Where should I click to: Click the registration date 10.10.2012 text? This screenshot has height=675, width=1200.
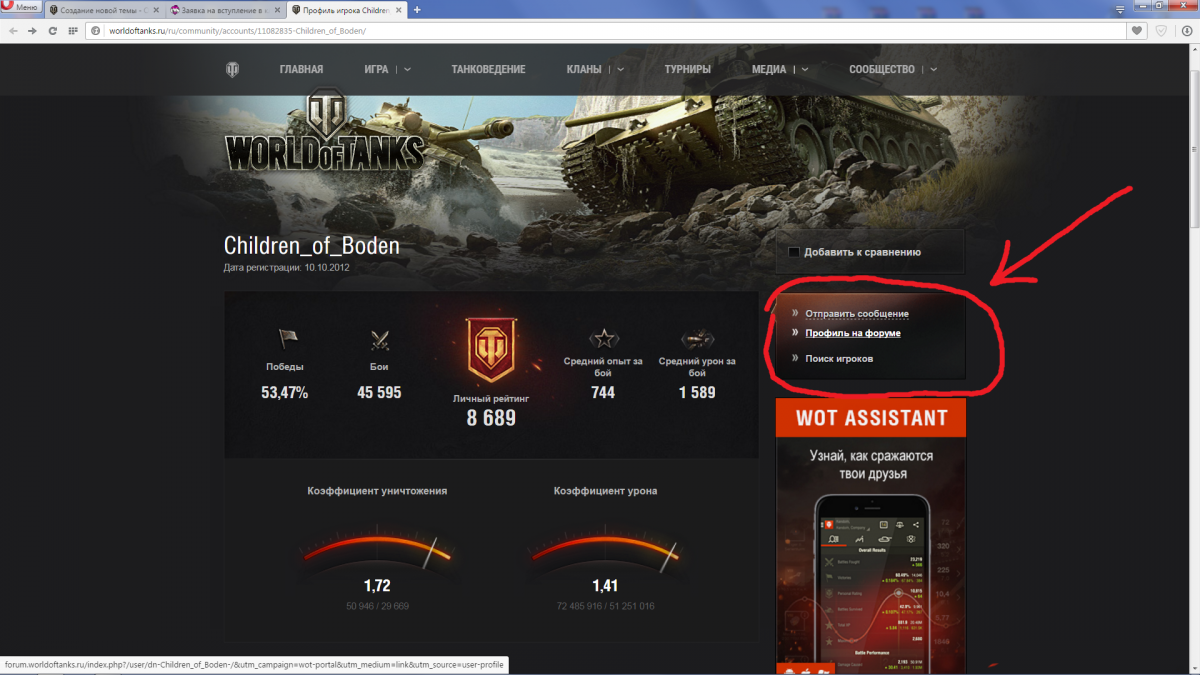326,268
